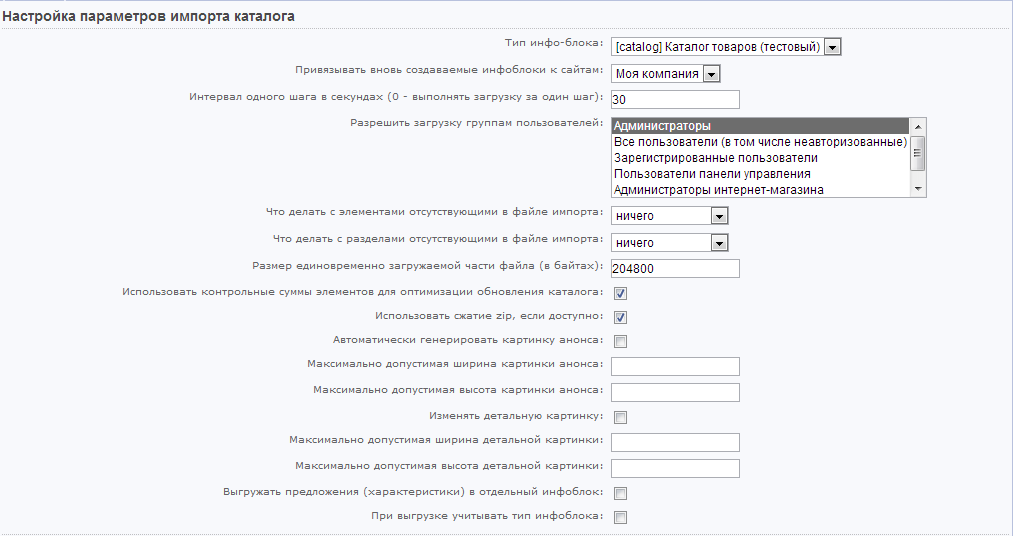
Task: Expand dropdown for elements missing in import file
Action: pos(669,216)
